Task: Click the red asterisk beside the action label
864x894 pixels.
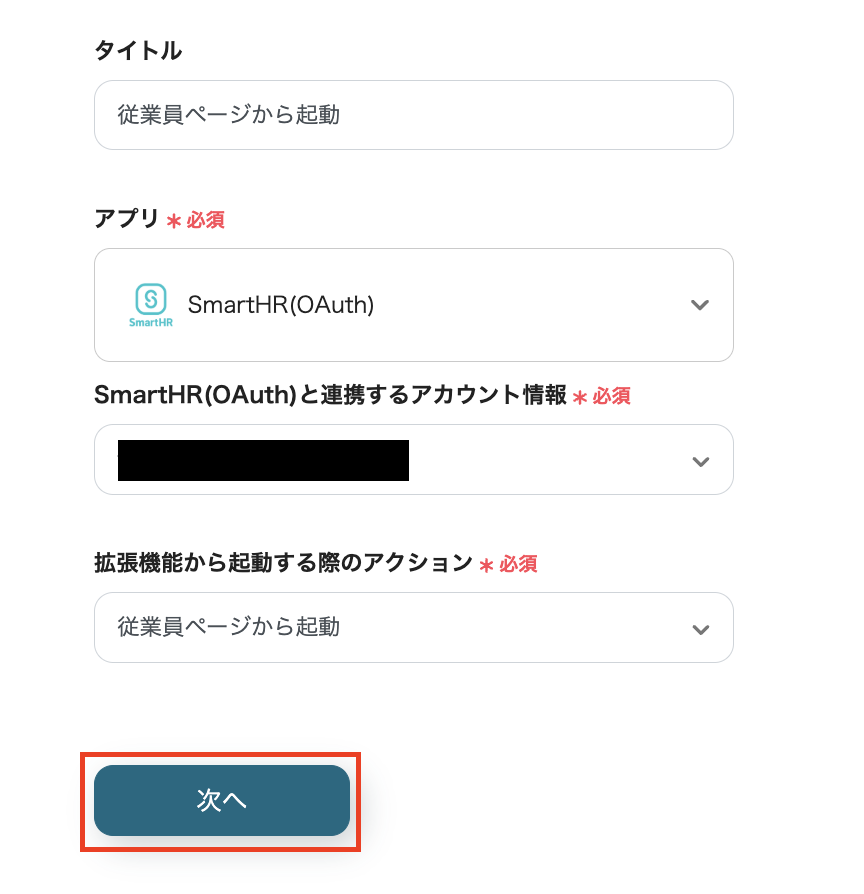Action: (x=487, y=565)
